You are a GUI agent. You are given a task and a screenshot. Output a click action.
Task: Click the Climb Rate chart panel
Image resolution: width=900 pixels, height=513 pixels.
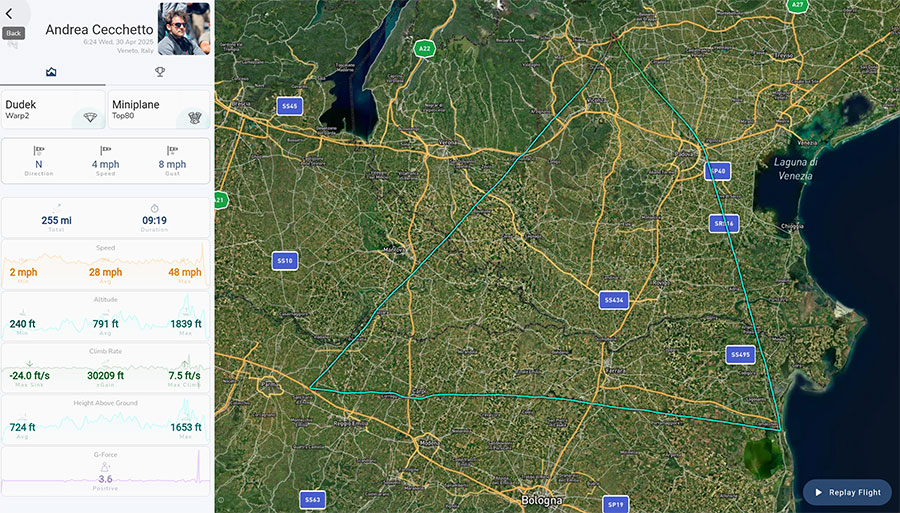pyautogui.click(x=106, y=368)
